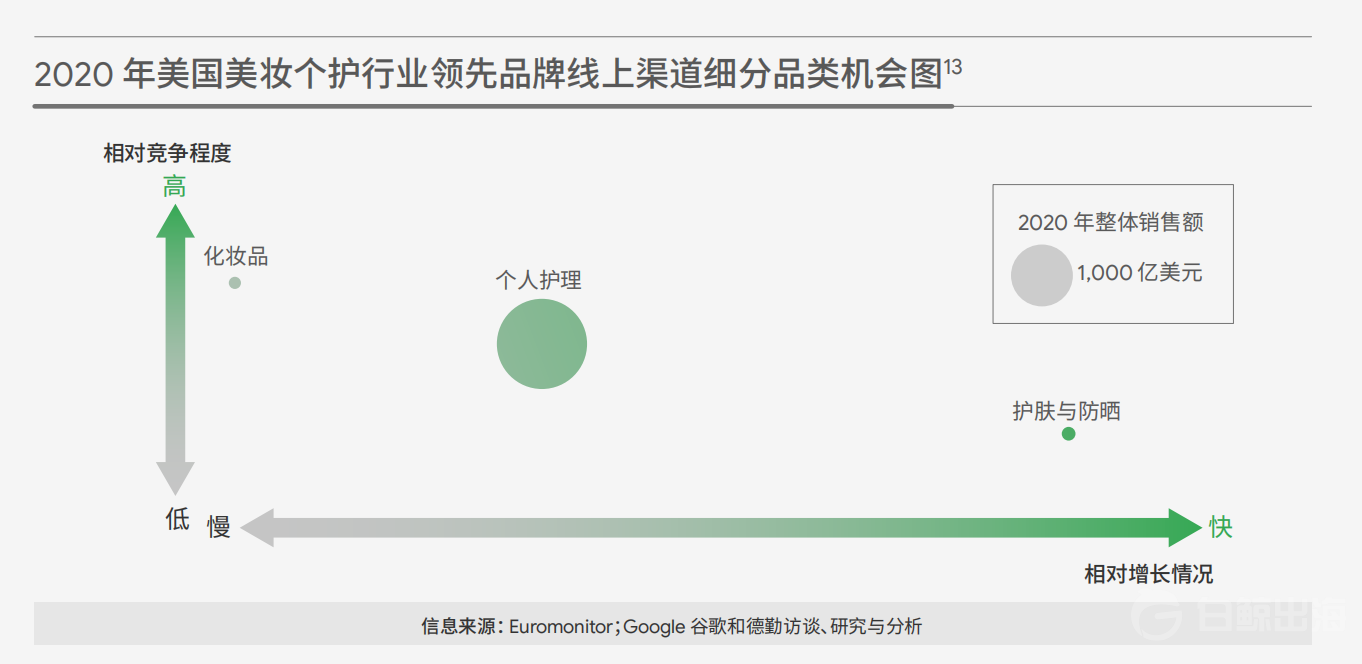1362x664 pixels.
Task: Click the green 护肤与防晒 data point
Action: [1068, 434]
